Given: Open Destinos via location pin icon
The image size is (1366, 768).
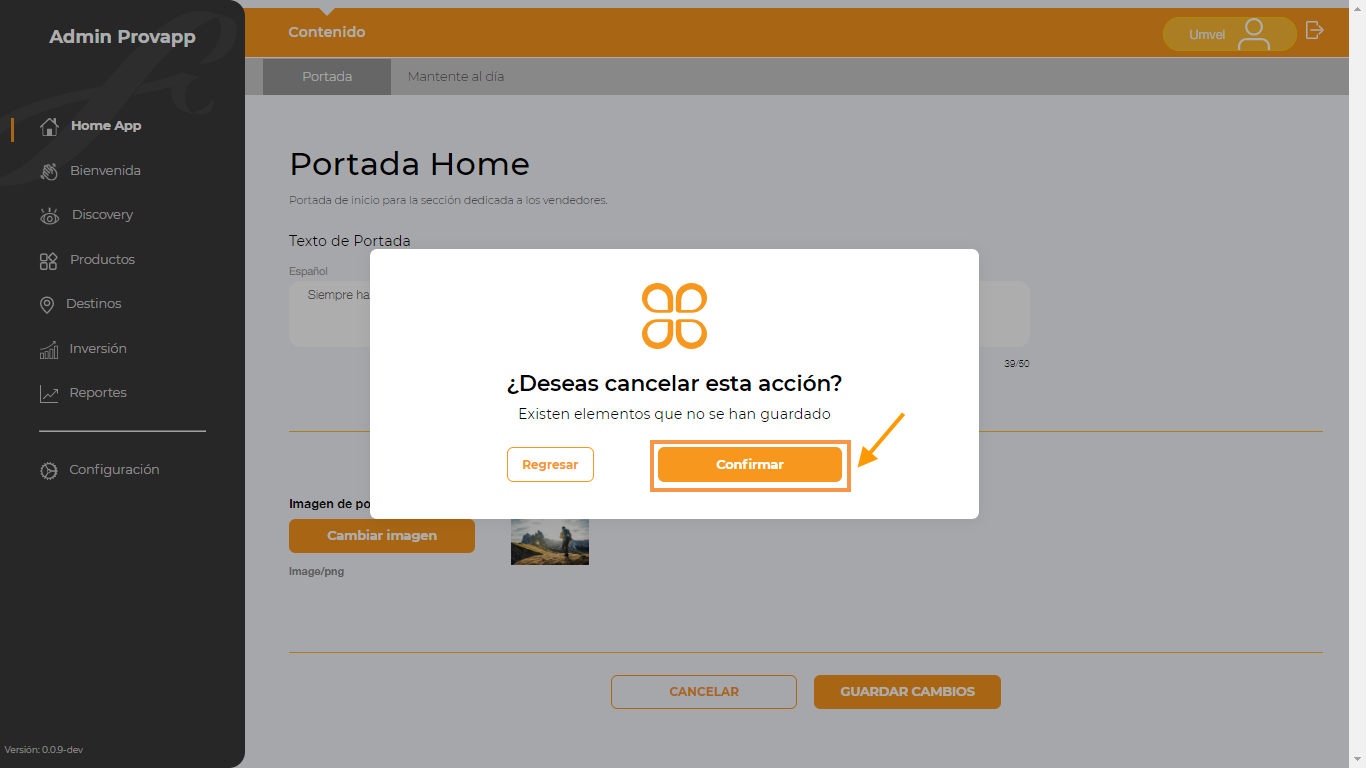Looking at the screenshot, I should coord(47,304).
